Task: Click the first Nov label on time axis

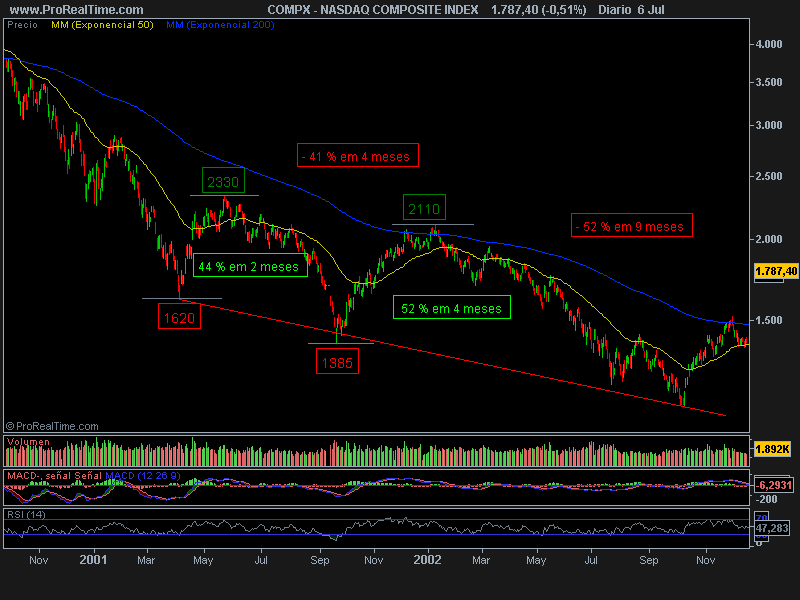Action: 39,560
